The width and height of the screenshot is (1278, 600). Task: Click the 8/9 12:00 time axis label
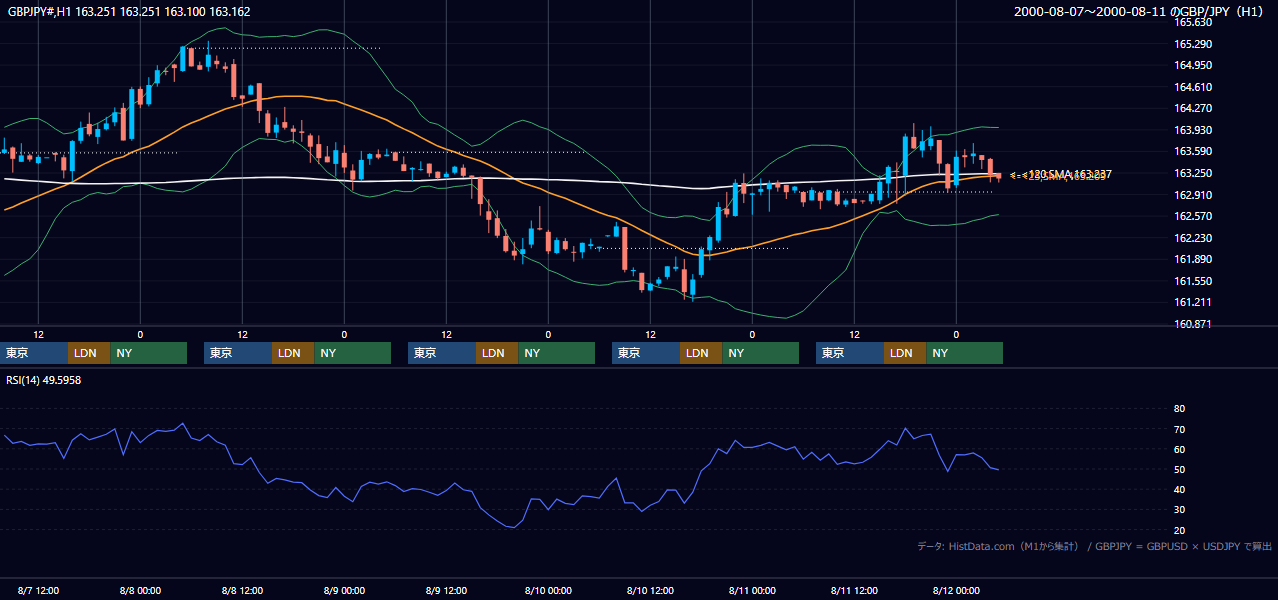446,590
